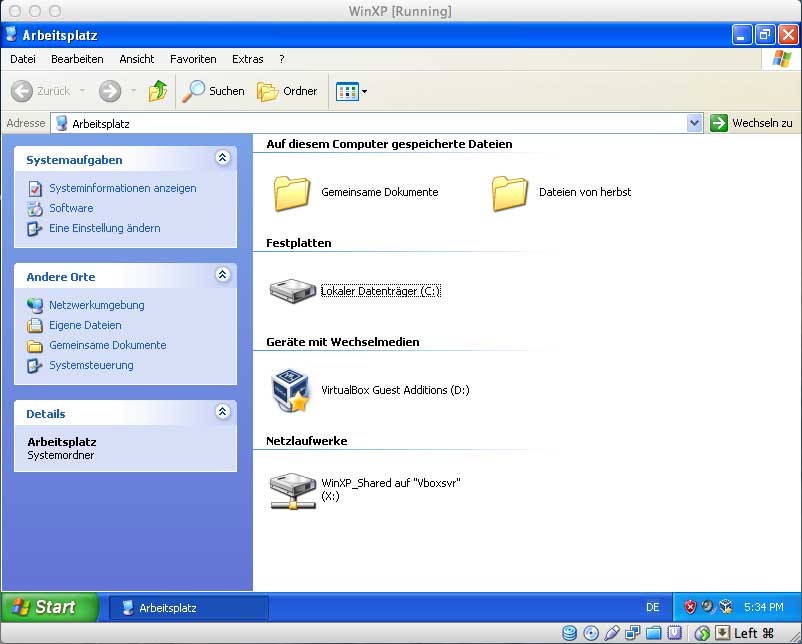Toggle the Ordner folders pane
The height and width of the screenshot is (644, 802).
pos(287,91)
